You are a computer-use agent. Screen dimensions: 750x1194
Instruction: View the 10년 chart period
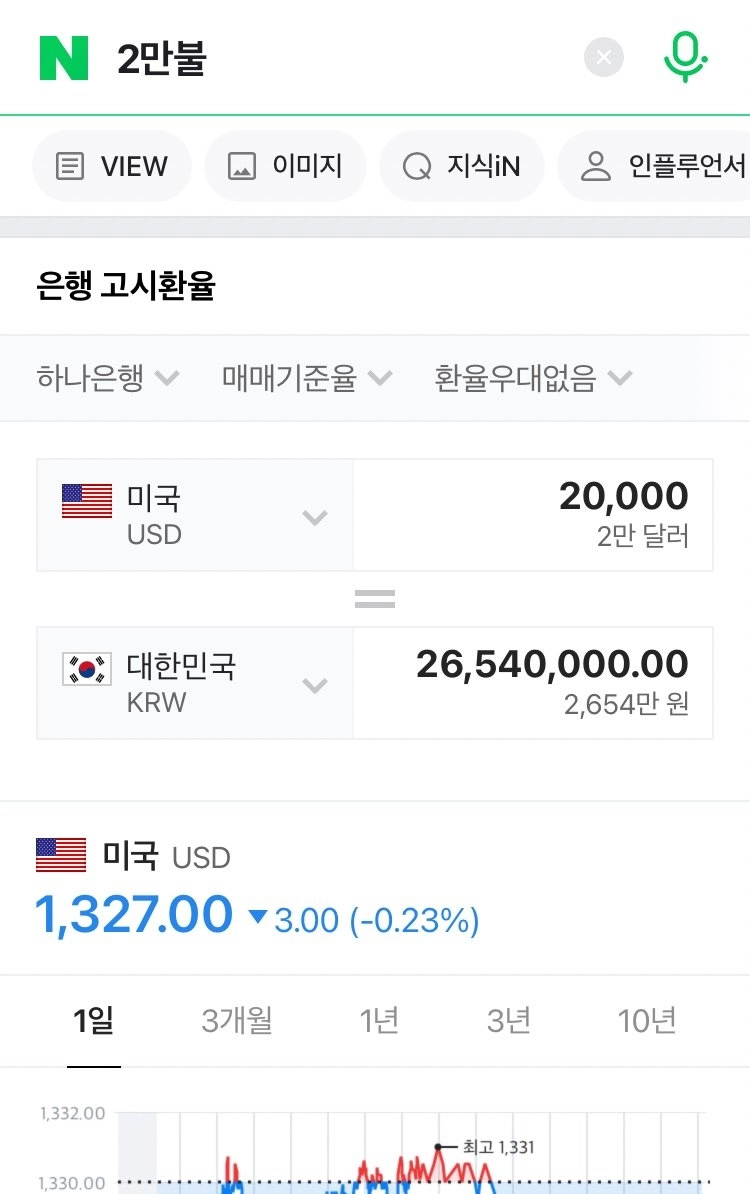click(646, 1021)
